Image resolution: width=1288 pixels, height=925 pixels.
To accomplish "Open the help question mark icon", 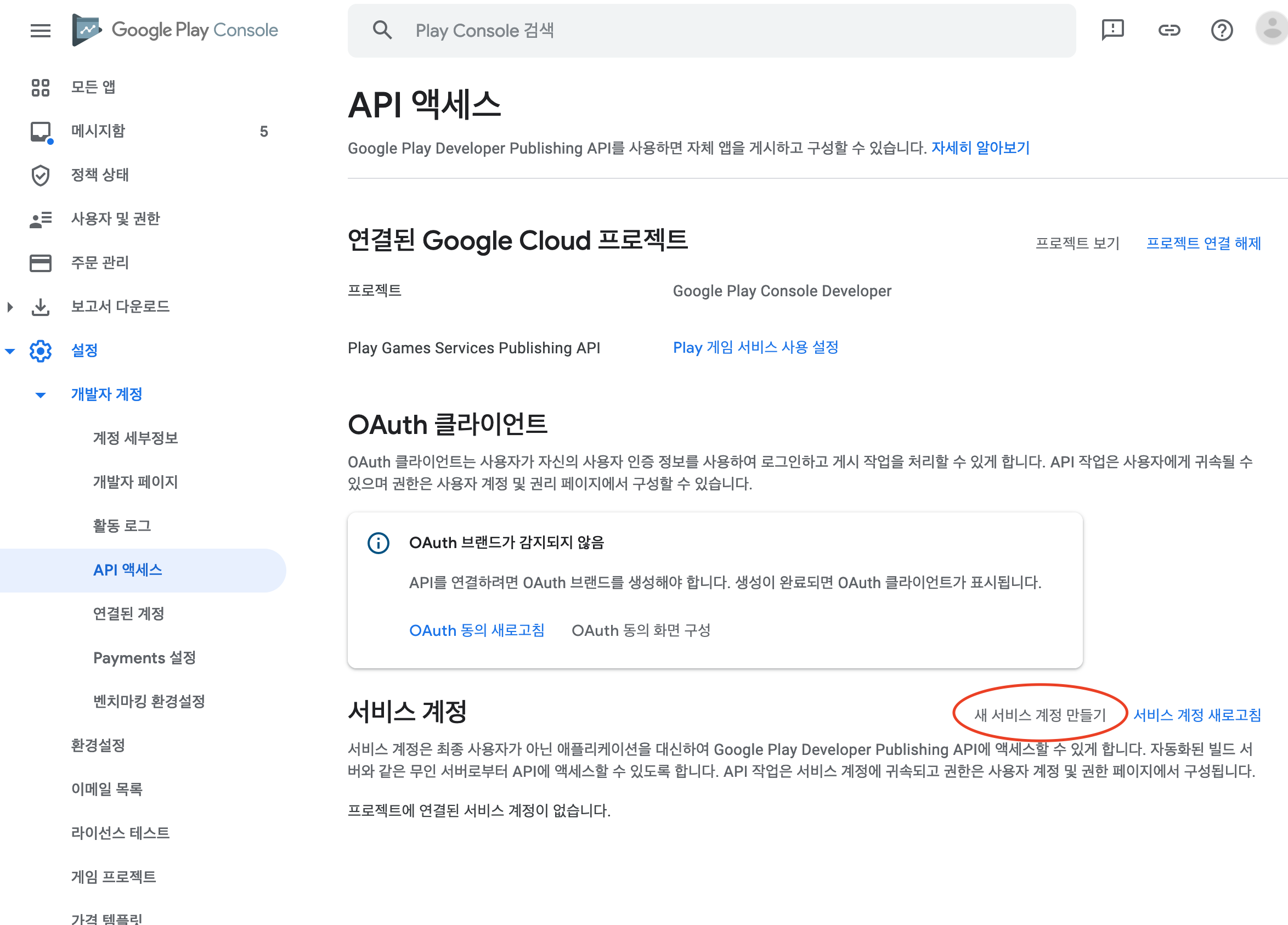I will pos(1222,30).
